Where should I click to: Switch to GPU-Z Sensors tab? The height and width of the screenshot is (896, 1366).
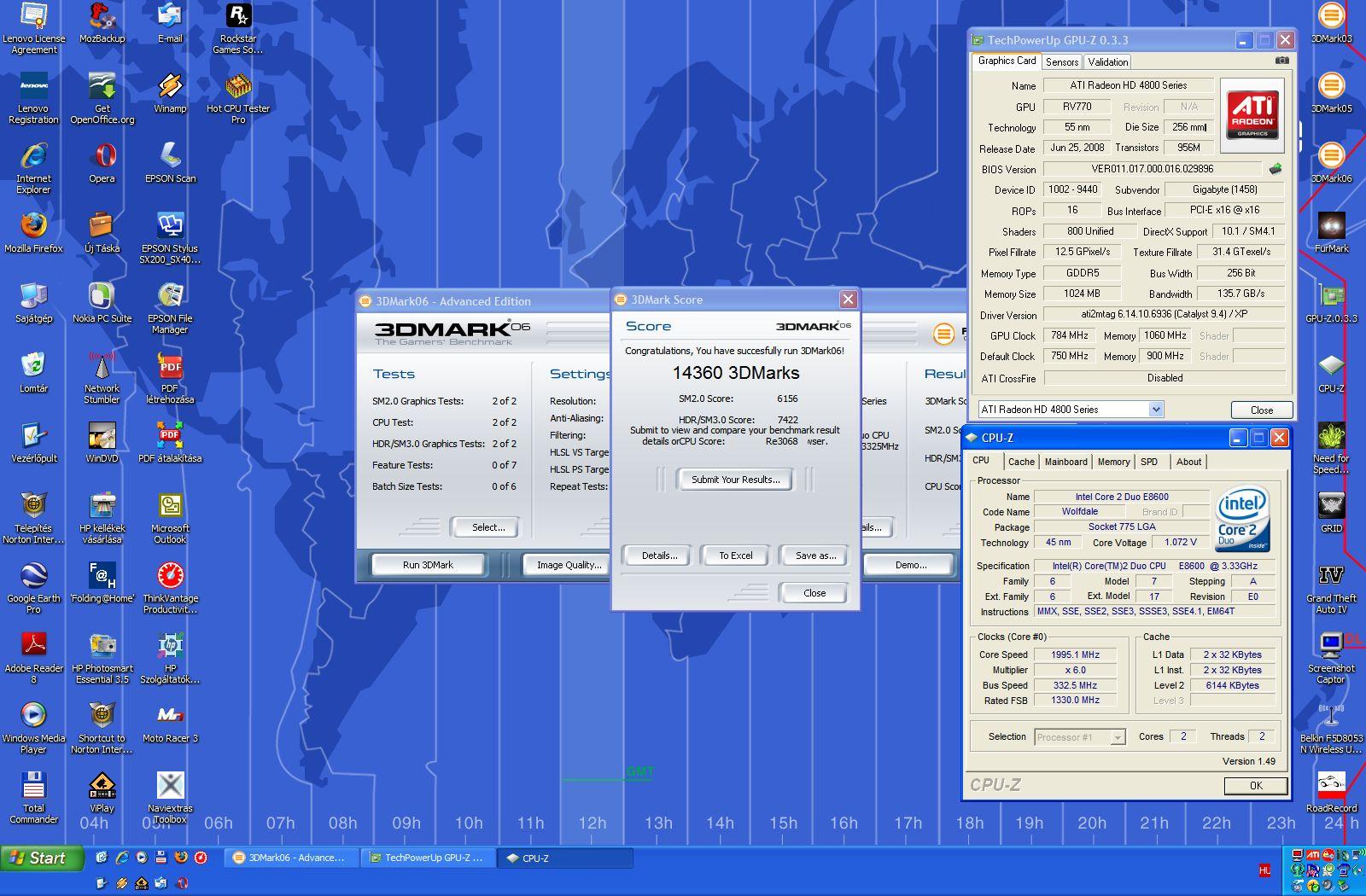point(1062,62)
